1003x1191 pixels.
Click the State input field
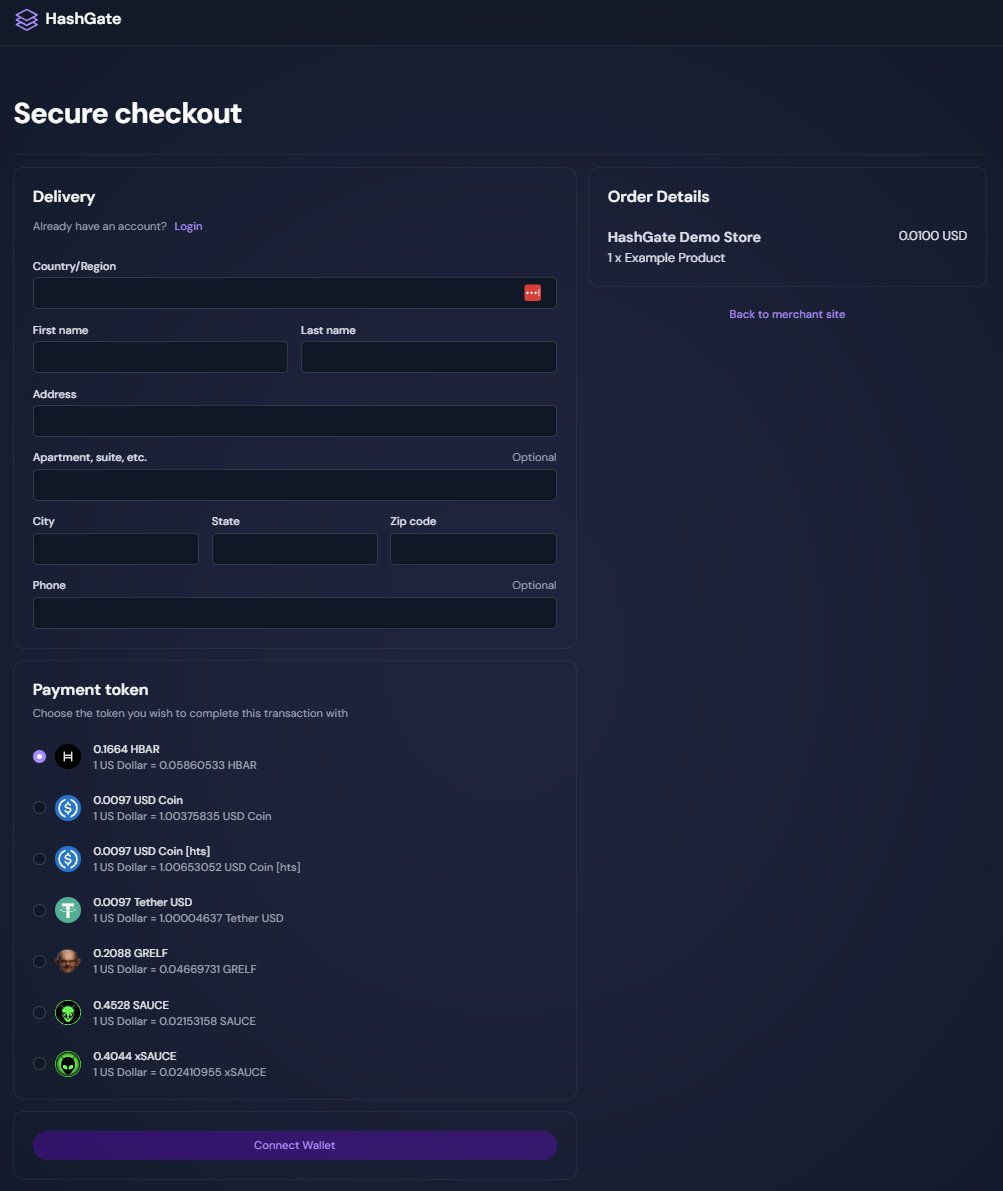pos(294,548)
